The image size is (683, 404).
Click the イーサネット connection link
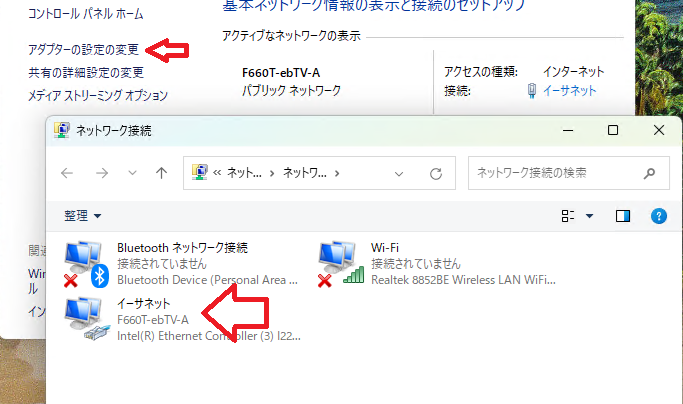pos(570,90)
